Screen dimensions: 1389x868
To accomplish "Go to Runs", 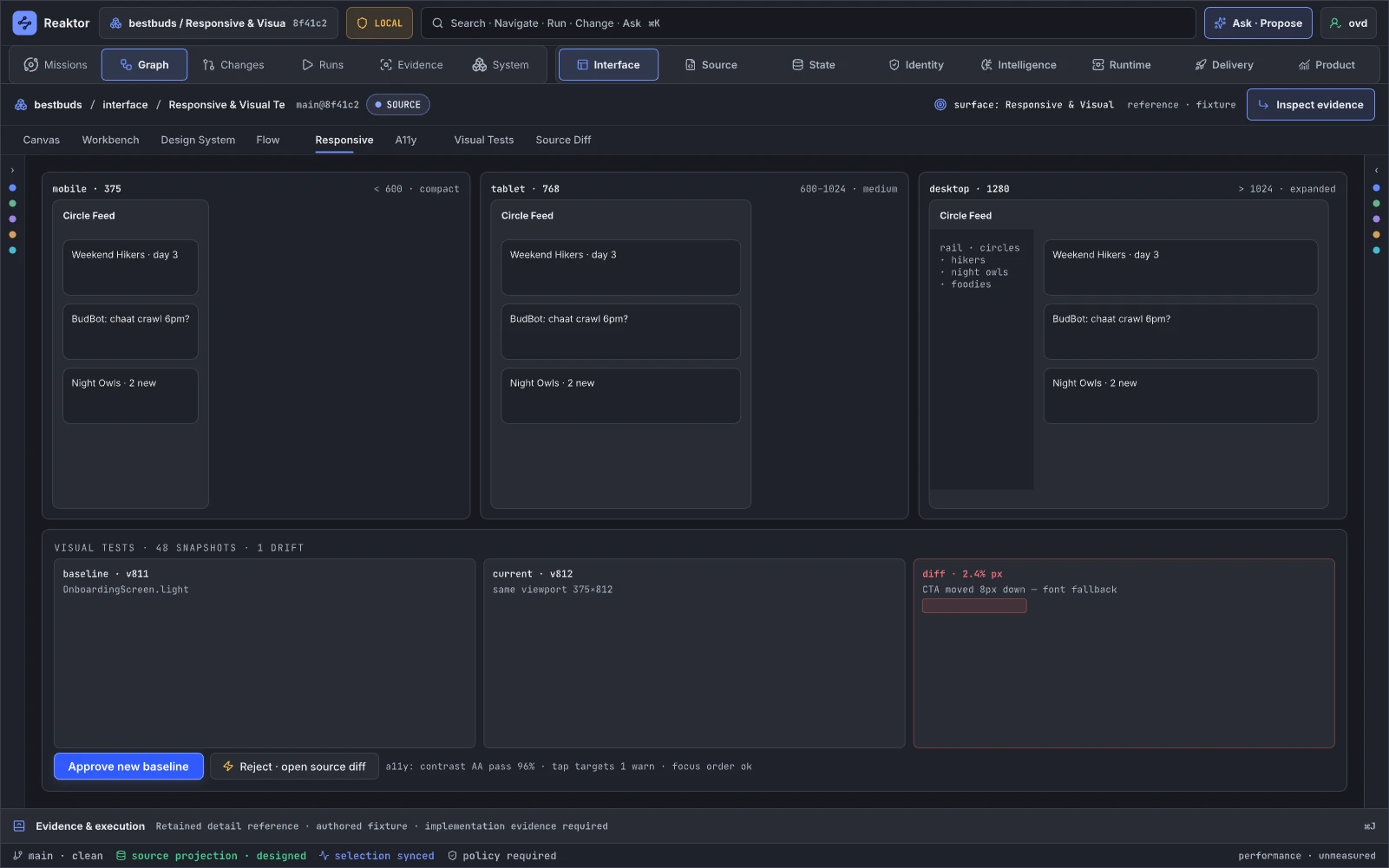I will click(323, 65).
